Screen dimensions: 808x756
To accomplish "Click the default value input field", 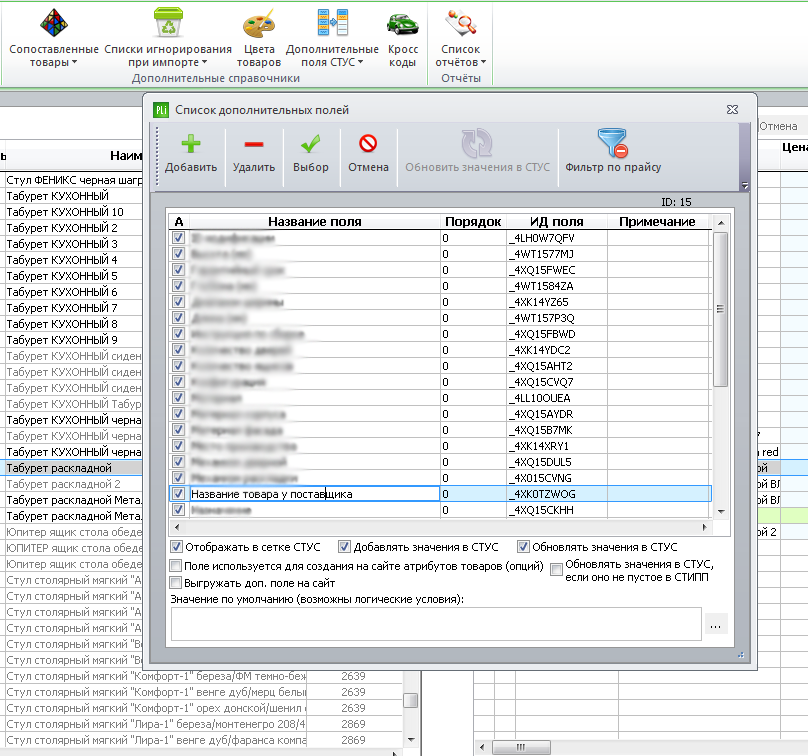I will pos(436,624).
